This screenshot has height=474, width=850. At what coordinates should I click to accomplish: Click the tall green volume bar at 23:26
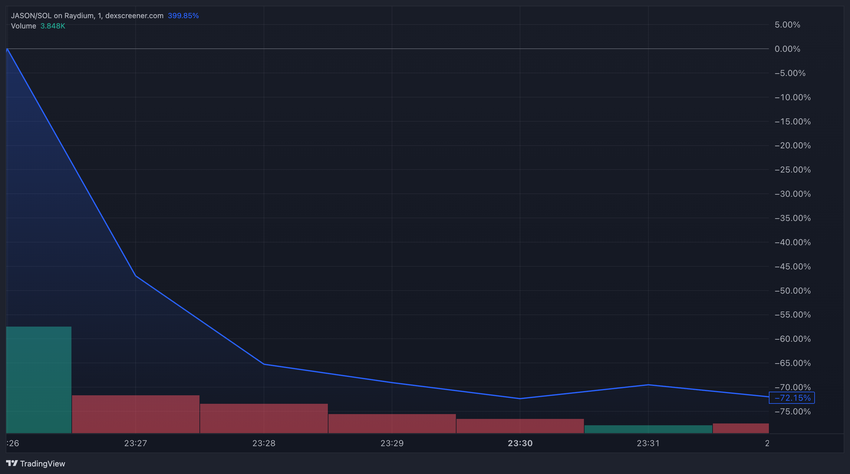(38, 380)
